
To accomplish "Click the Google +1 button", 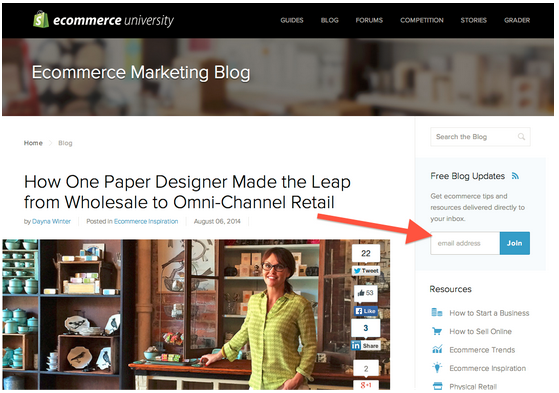I will 366,385.
